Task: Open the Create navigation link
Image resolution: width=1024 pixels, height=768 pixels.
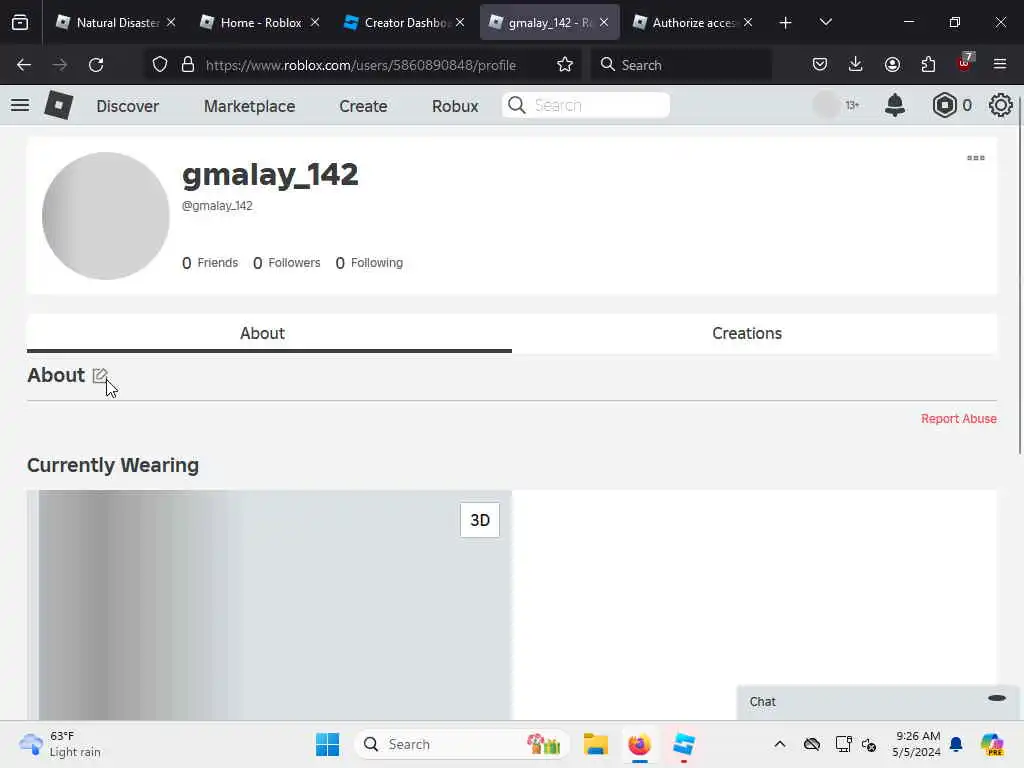Action: [x=363, y=106]
